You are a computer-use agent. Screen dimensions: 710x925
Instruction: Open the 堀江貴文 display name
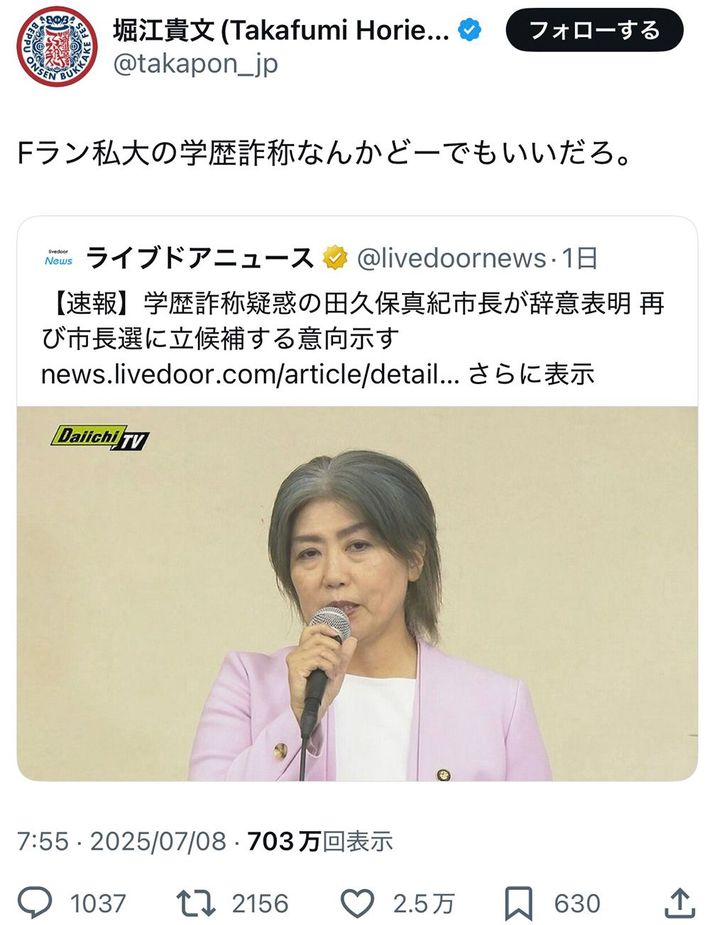[281, 30]
